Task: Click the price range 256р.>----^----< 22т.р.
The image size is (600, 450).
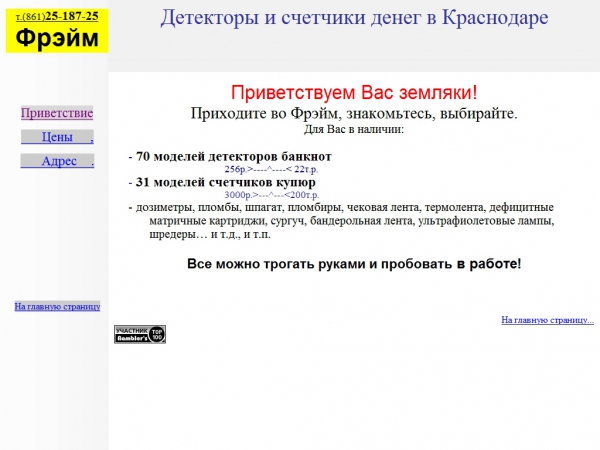Action: click(x=271, y=169)
